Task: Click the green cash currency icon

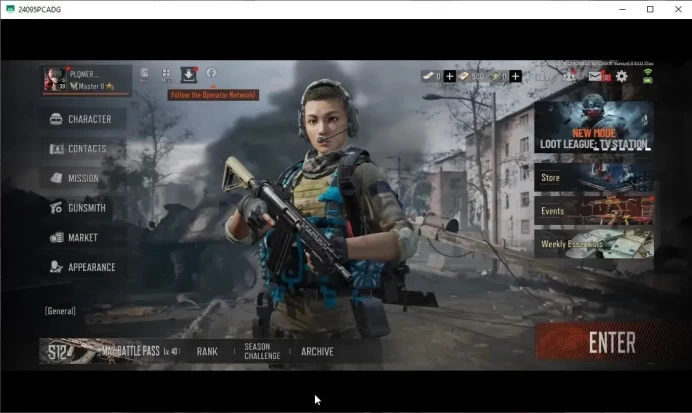Action: pos(494,76)
